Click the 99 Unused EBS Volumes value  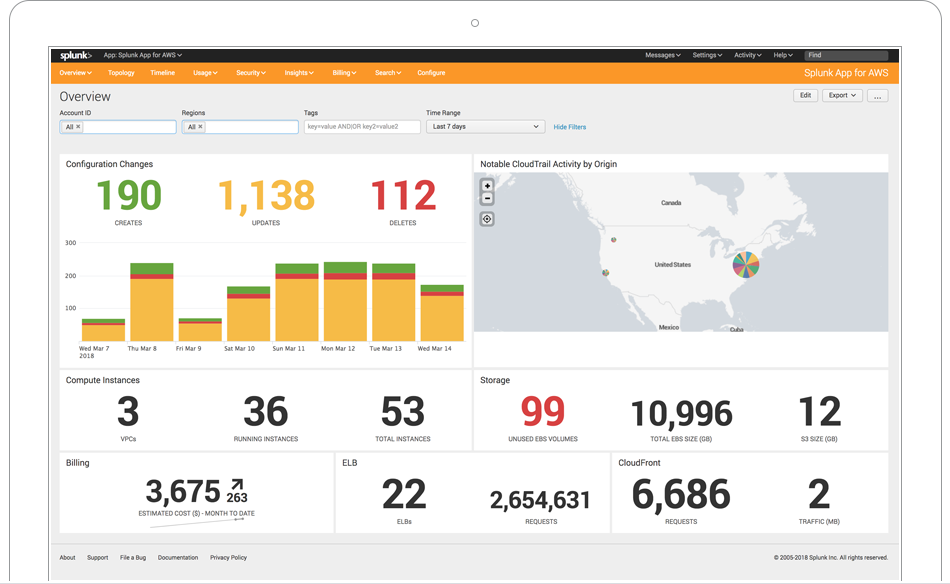[x=543, y=411]
